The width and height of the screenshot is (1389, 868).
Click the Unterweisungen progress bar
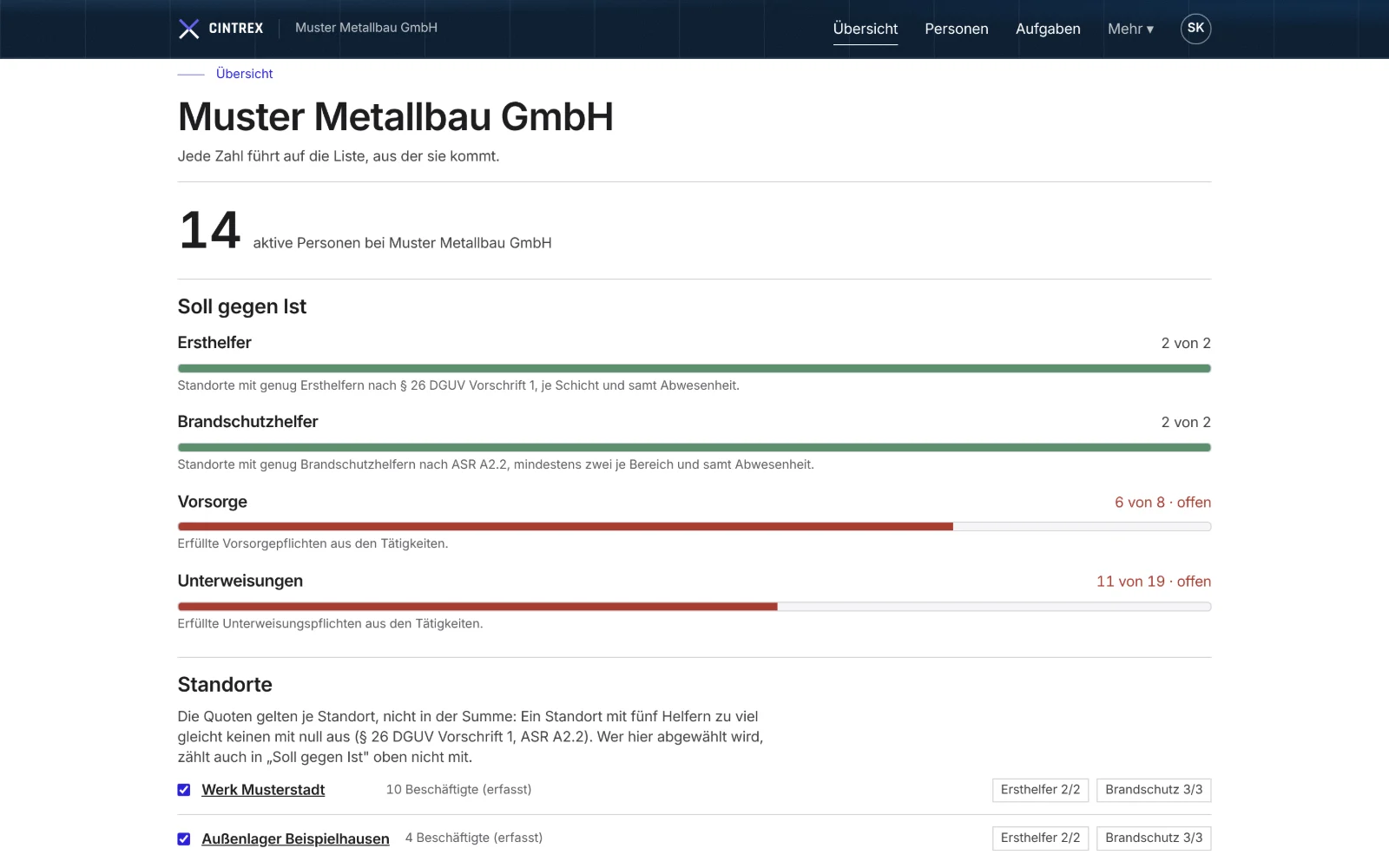[694, 607]
